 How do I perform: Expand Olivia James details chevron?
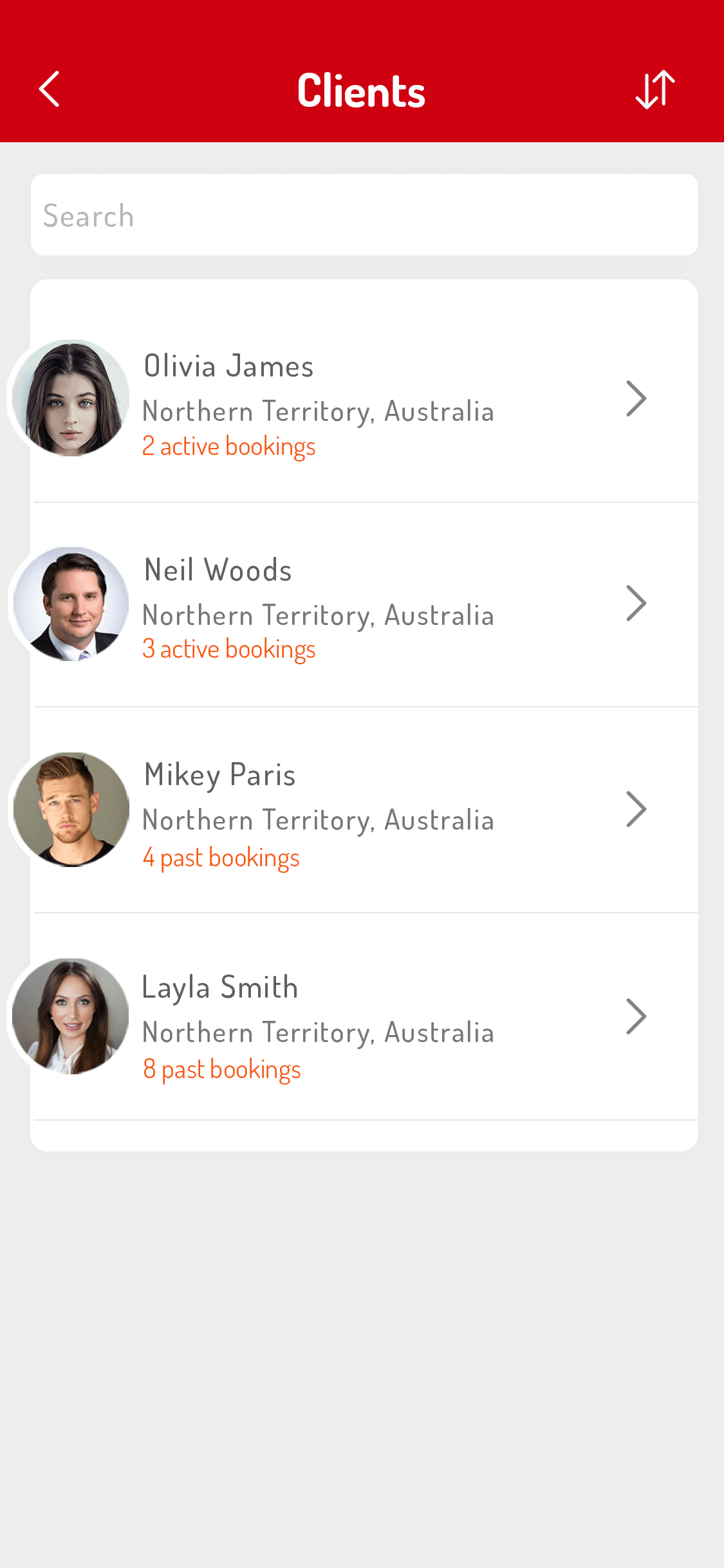pyautogui.click(x=636, y=398)
